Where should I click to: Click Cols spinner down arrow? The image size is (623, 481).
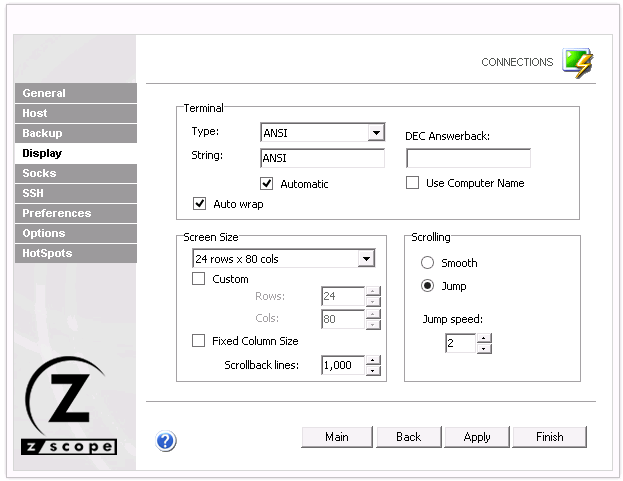coord(373,325)
